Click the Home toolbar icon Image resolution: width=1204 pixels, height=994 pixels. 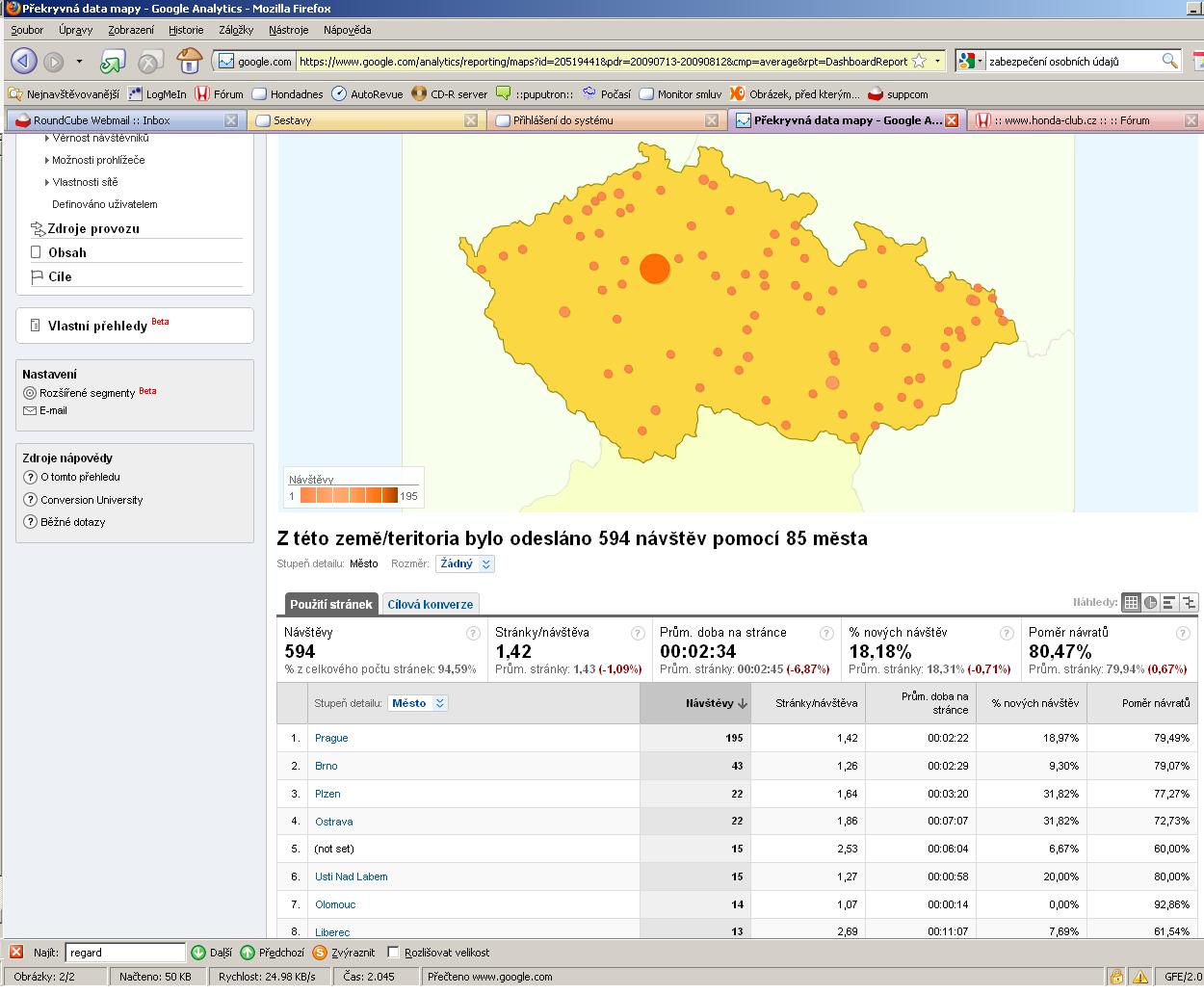190,62
